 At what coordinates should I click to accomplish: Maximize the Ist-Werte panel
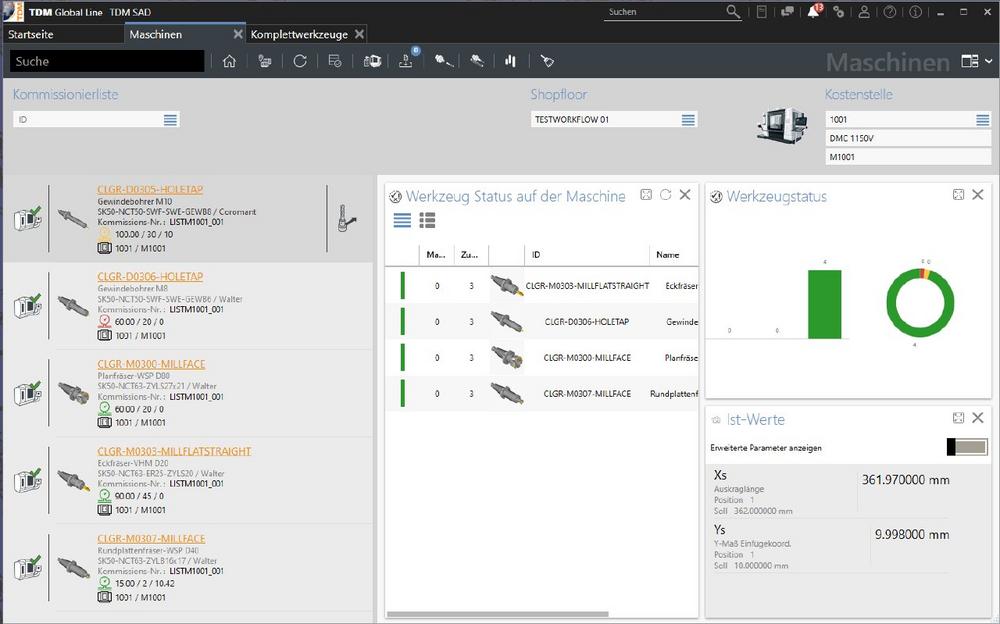click(x=958, y=418)
